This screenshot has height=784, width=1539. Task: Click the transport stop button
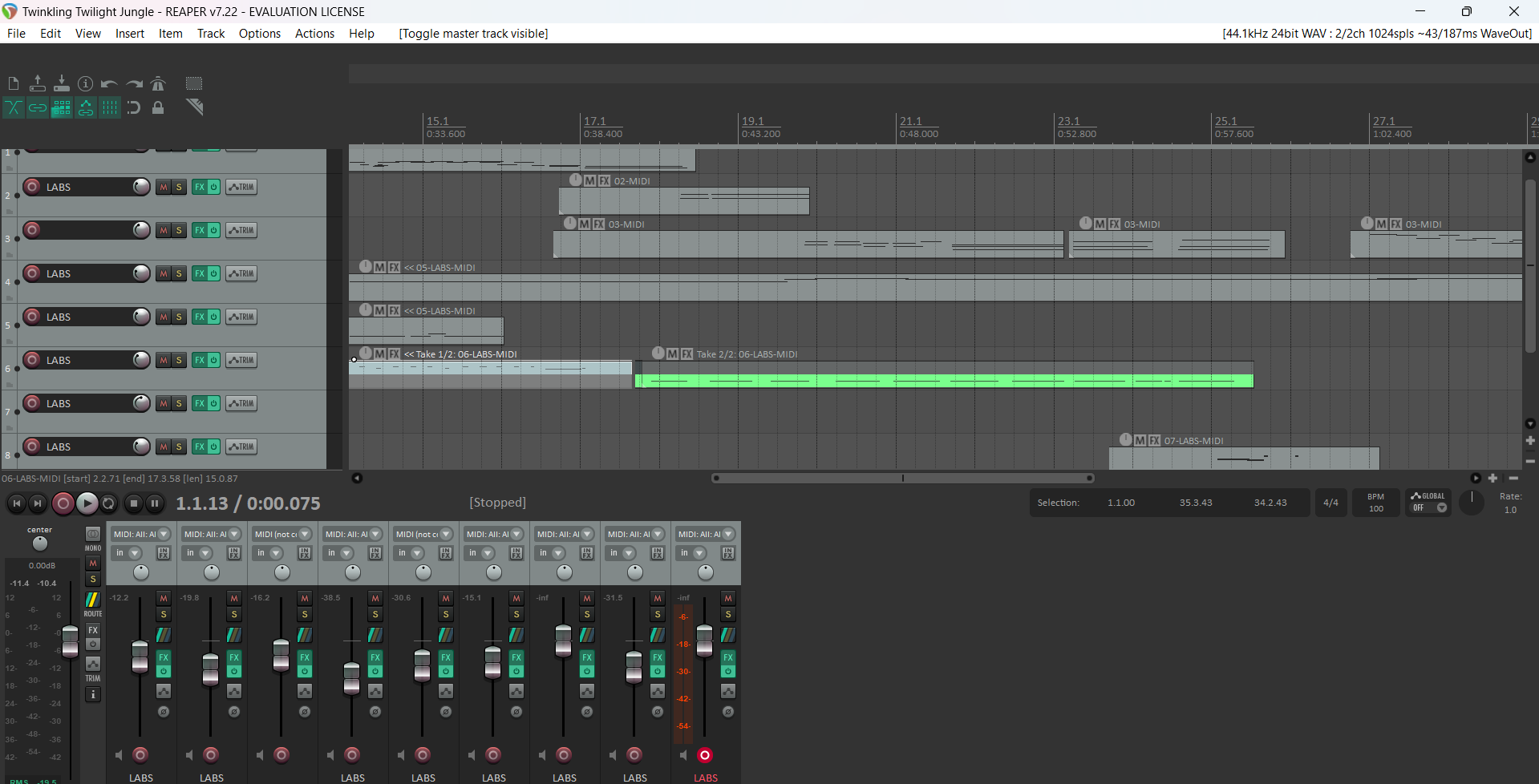(134, 503)
